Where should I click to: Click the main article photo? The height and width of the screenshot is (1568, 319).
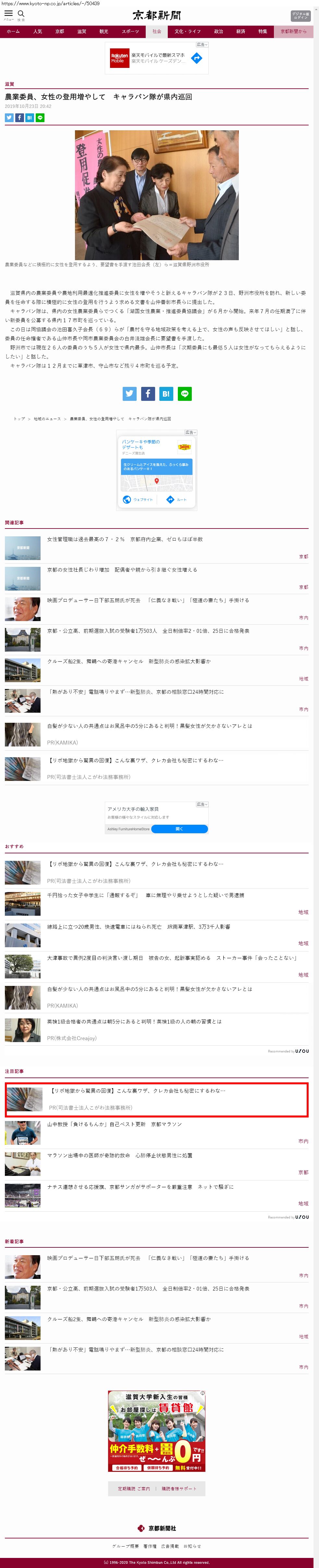pos(157,195)
